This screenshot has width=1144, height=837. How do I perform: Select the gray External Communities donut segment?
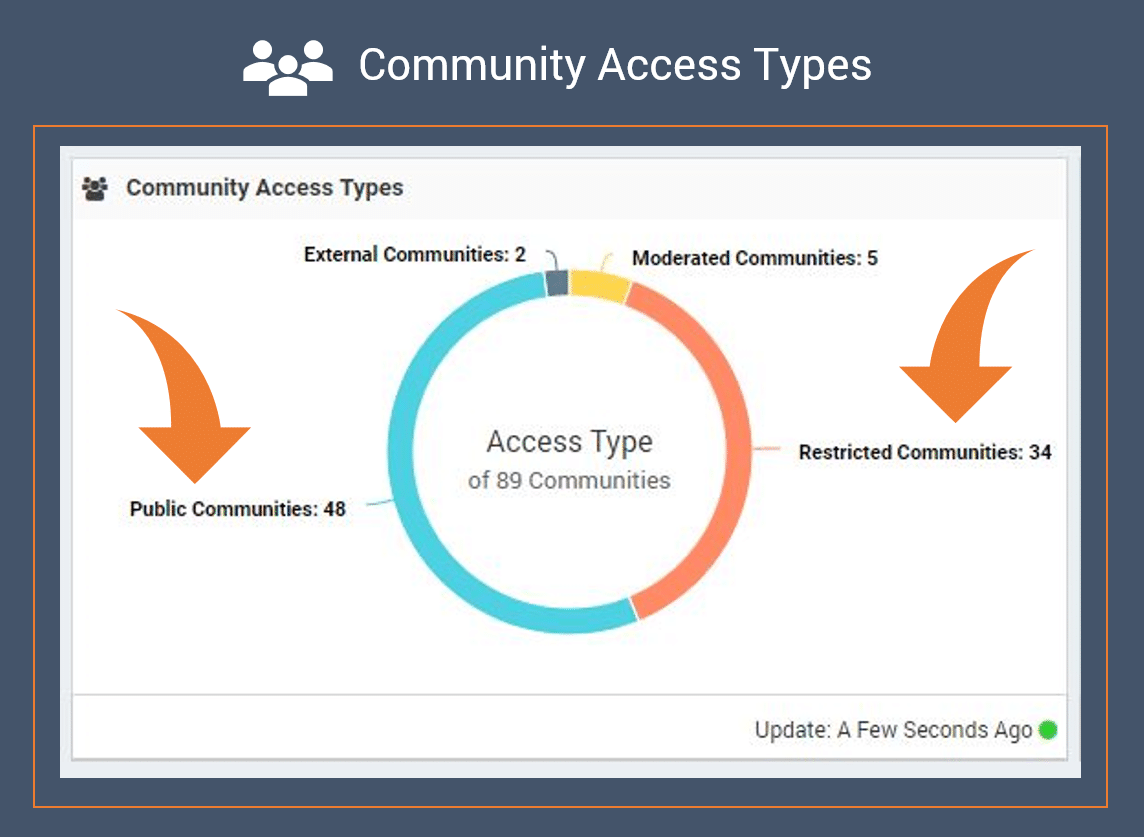pos(557,283)
